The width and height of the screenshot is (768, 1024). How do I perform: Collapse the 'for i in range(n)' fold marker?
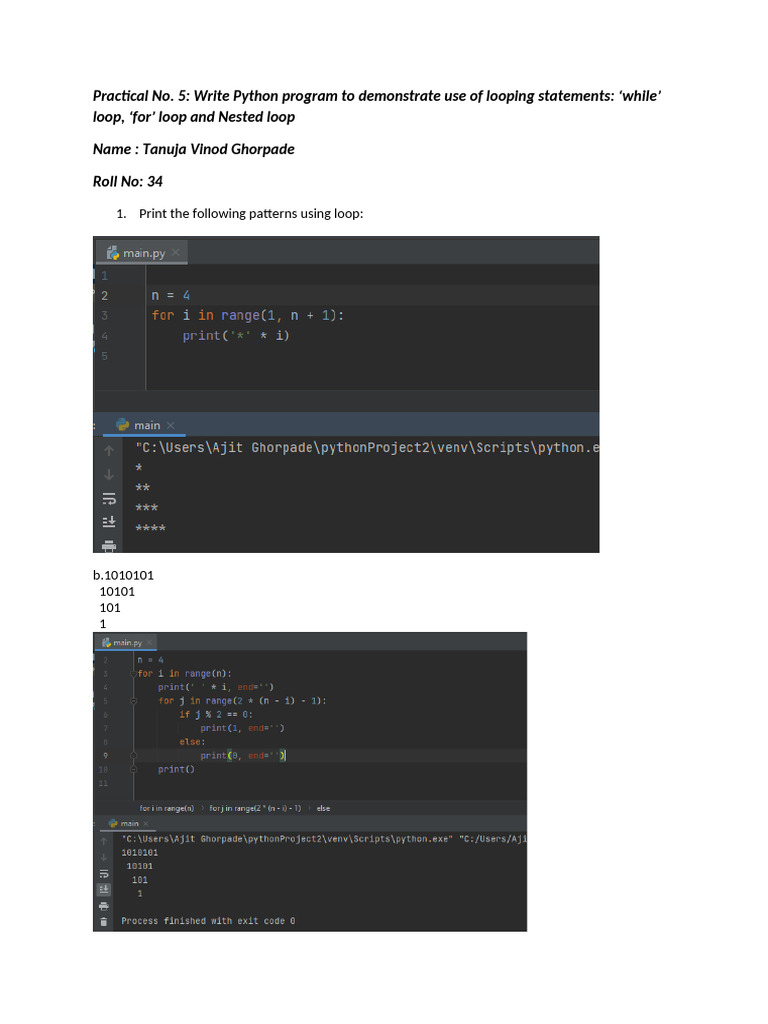[x=133, y=674]
